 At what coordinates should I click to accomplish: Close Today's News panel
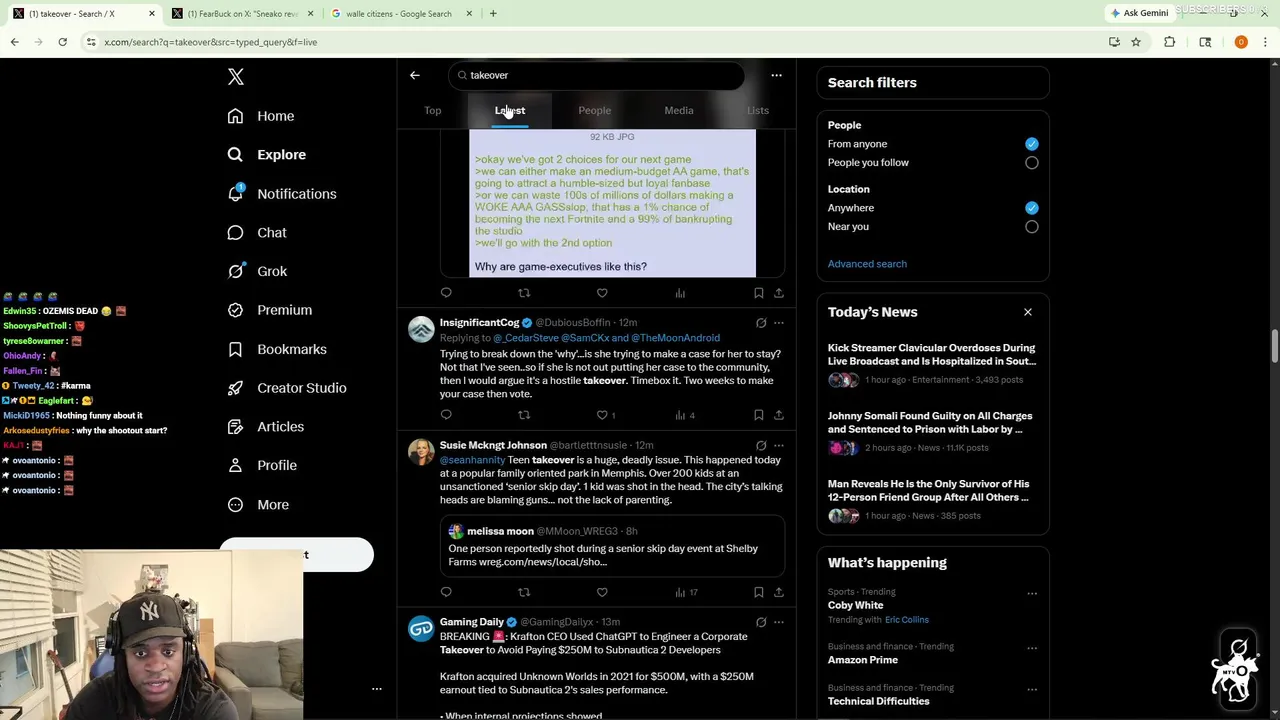coord(1028,312)
